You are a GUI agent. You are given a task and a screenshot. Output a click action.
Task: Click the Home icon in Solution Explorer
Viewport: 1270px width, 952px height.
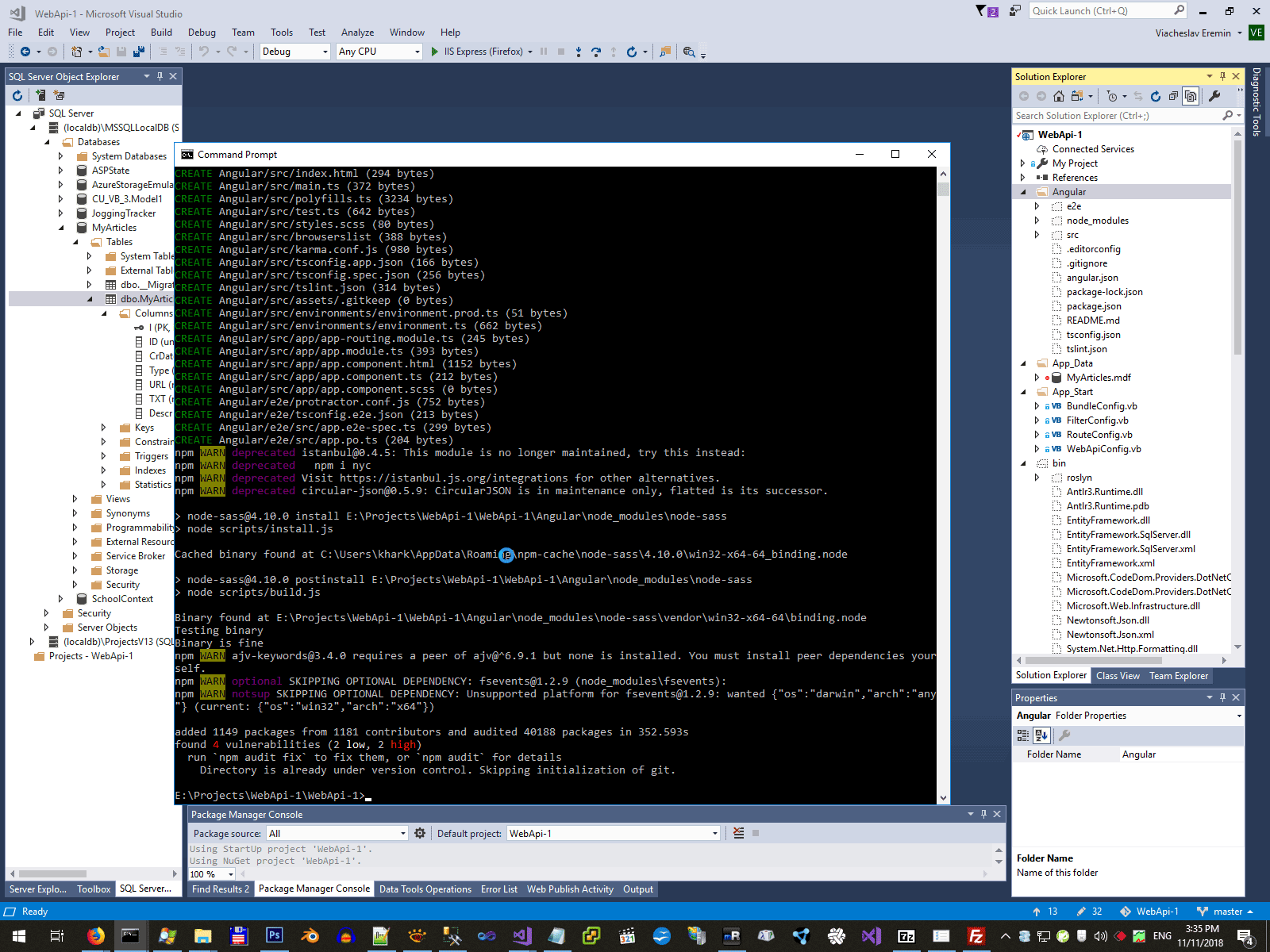tap(1059, 96)
